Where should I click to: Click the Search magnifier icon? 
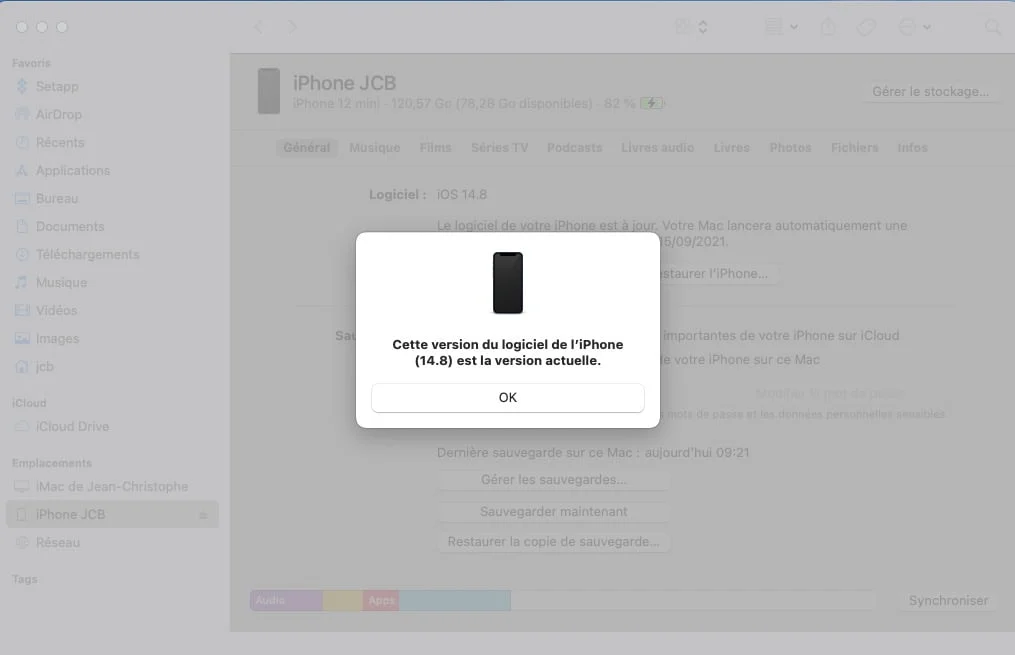pos(992,27)
